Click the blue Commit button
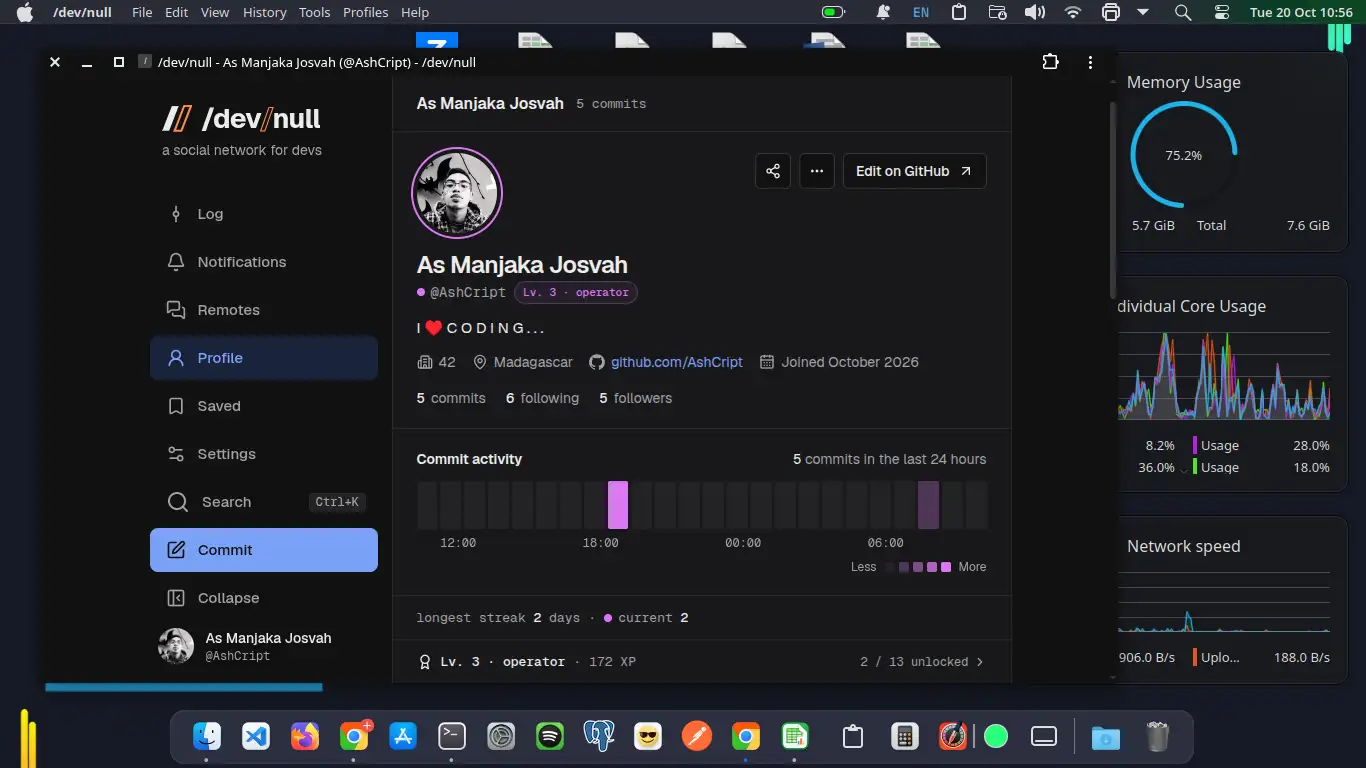The height and width of the screenshot is (768, 1366). pyautogui.click(x=264, y=550)
